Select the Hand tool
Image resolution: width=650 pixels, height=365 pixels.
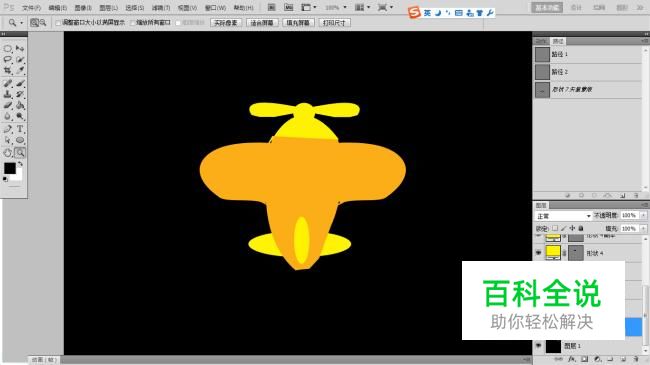(x=7, y=153)
